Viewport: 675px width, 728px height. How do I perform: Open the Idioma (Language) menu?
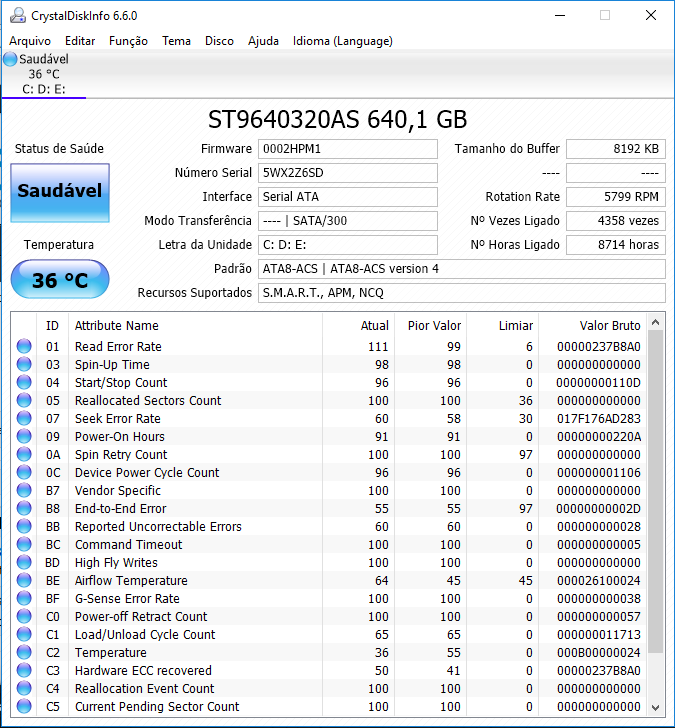click(x=342, y=41)
